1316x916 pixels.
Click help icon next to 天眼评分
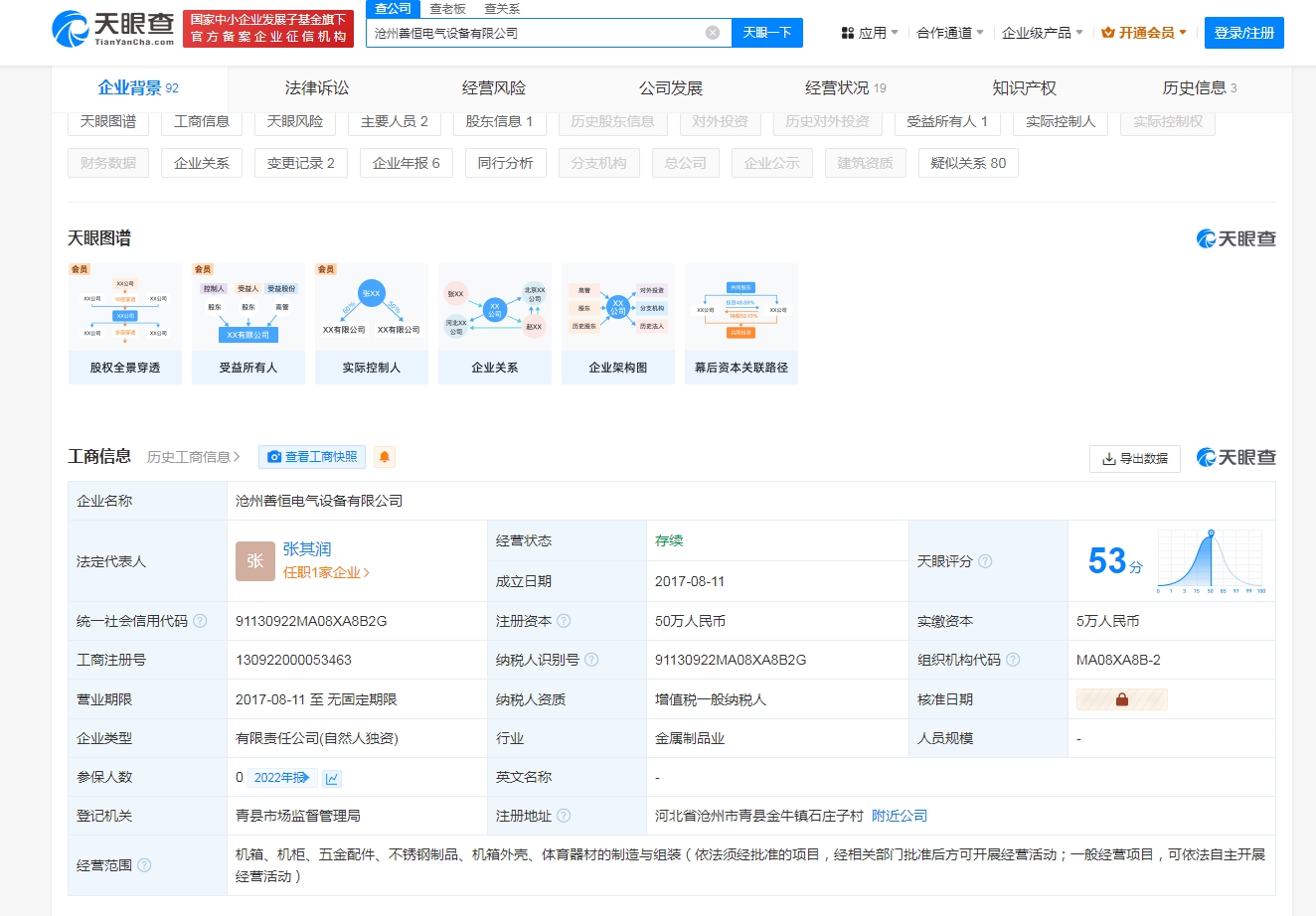pos(985,561)
